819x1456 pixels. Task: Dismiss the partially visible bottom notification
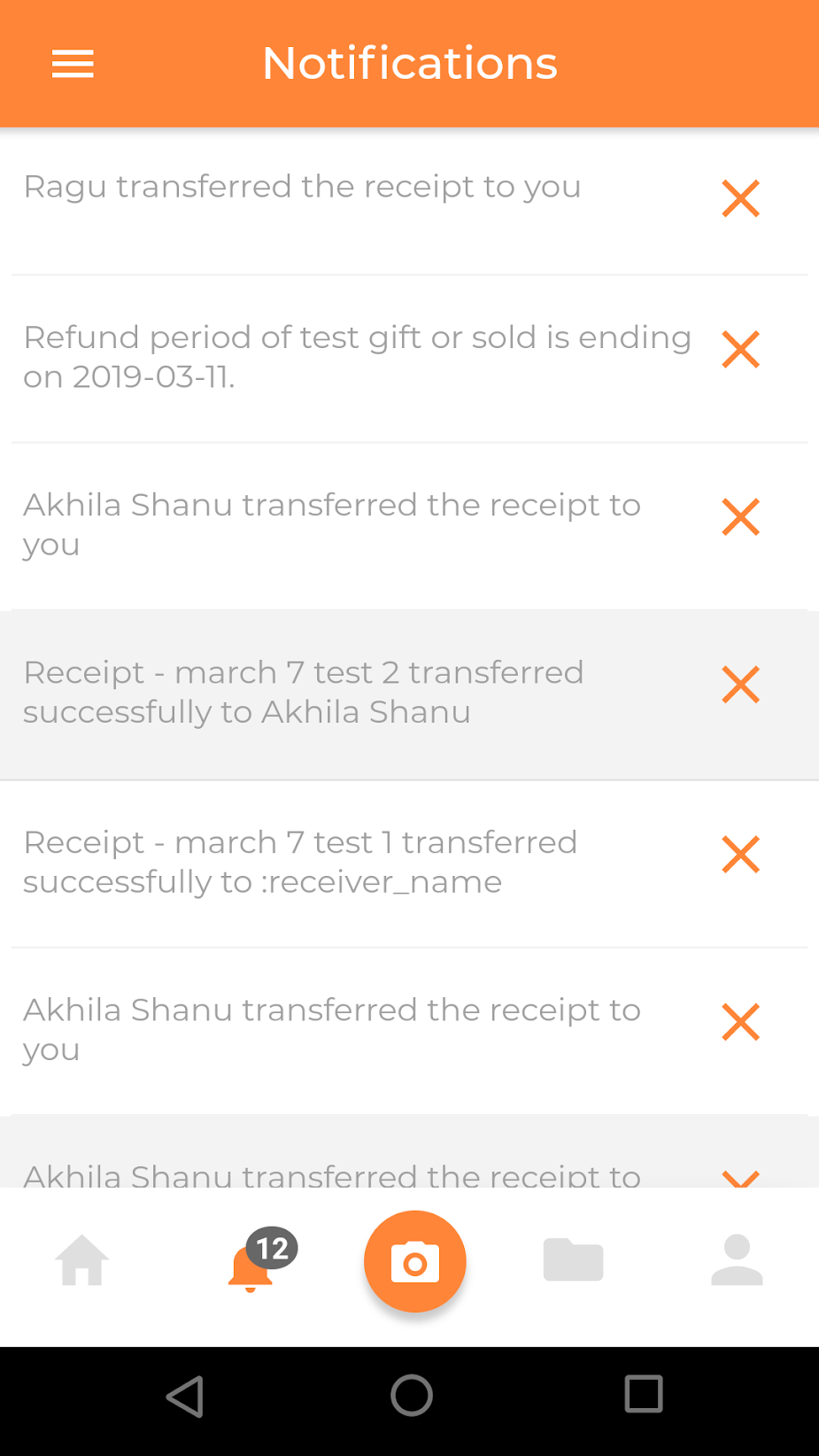coord(740,1176)
